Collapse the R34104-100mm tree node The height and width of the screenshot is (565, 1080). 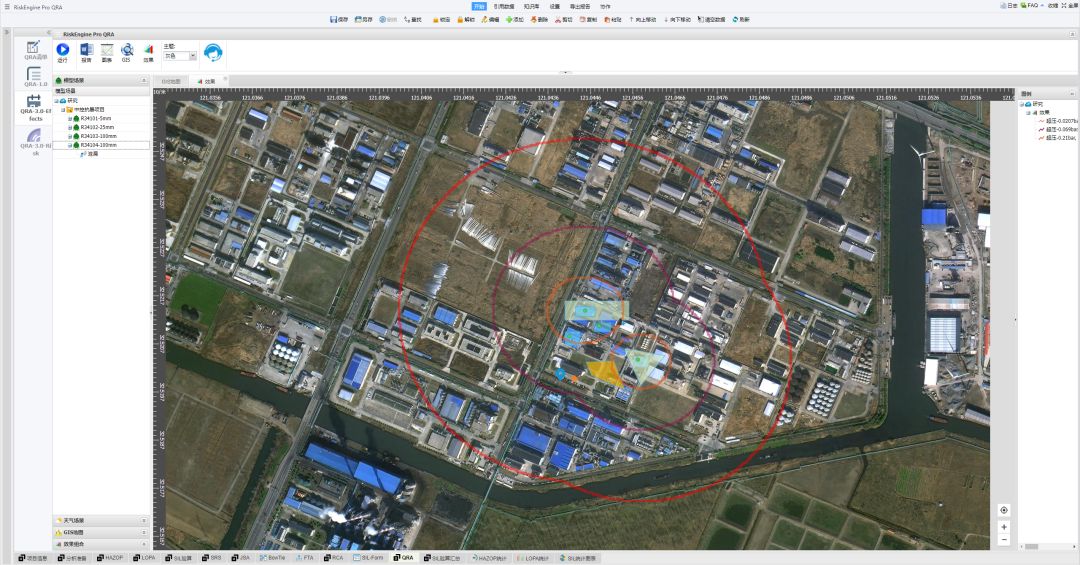coord(70,145)
